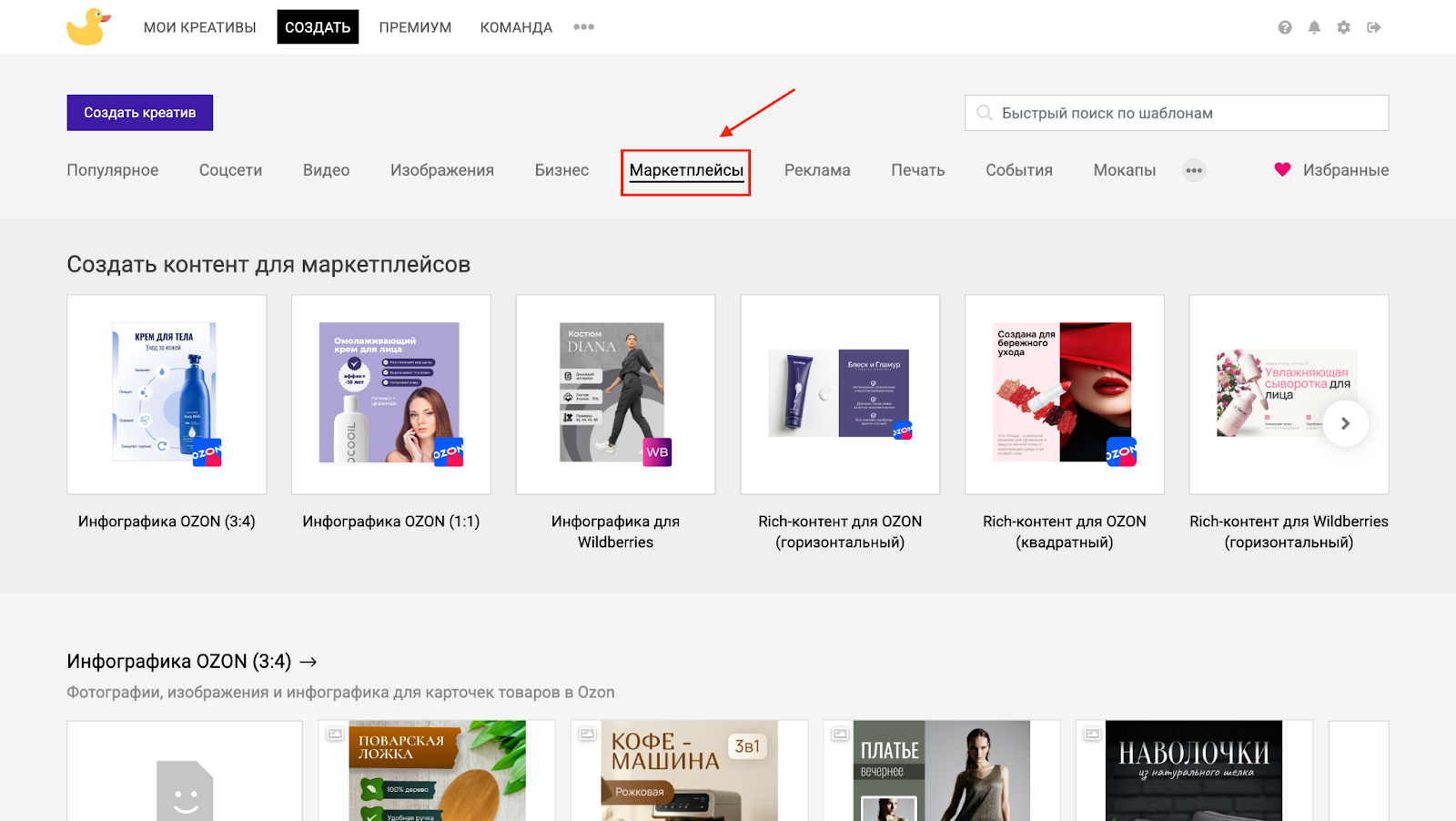Click Инфографика для Wildberries card label
This screenshot has width=1456, height=821.
[615, 532]
